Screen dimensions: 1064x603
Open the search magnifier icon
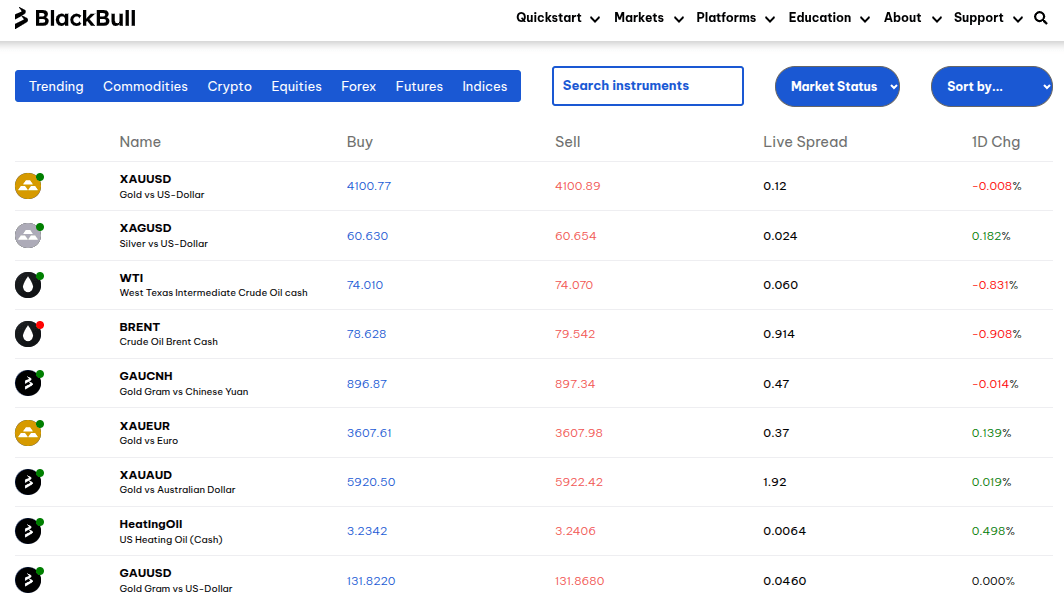point(1040,18)
